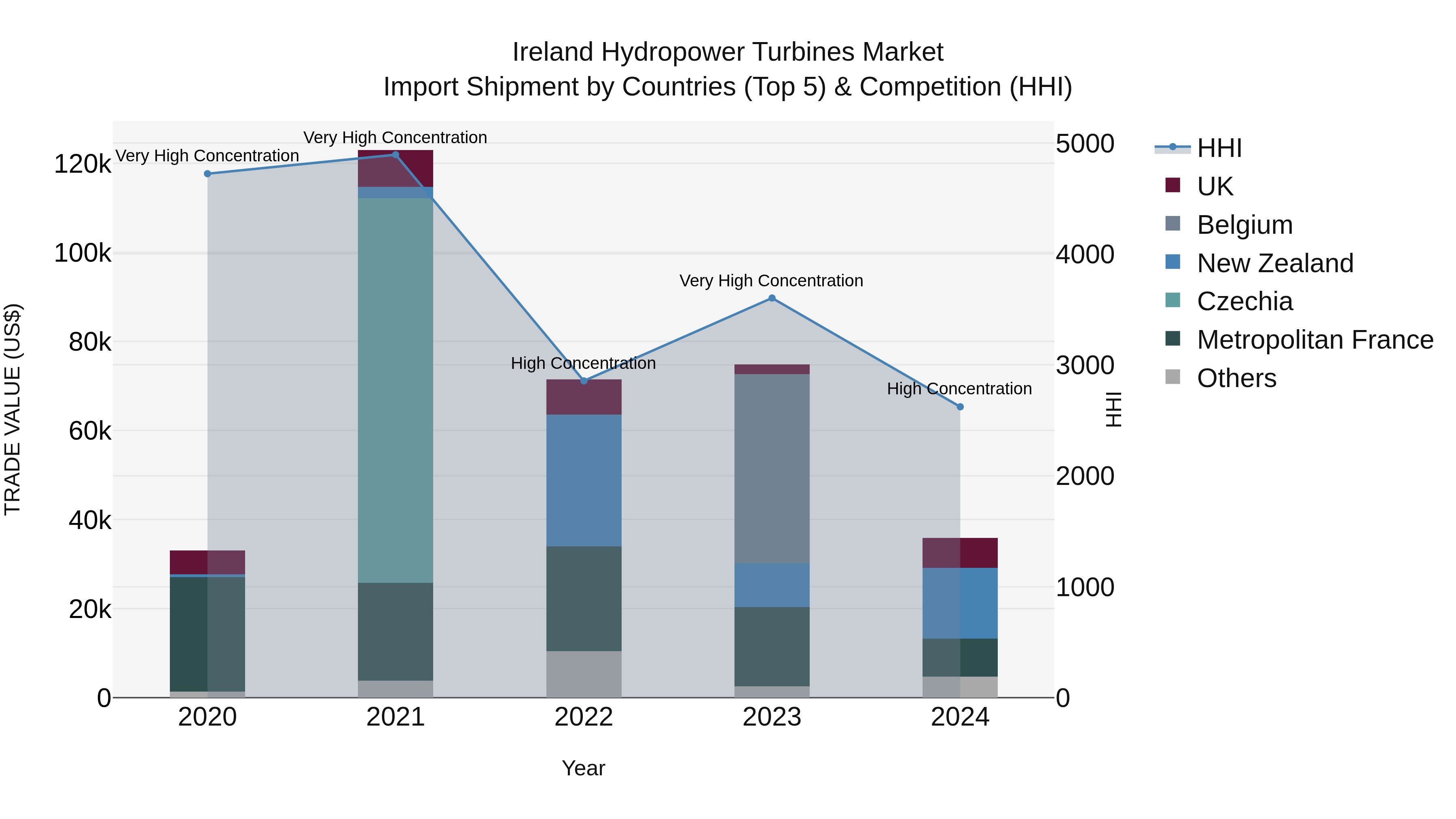Click the UK segment in 2022 bar

coord(584,397)
